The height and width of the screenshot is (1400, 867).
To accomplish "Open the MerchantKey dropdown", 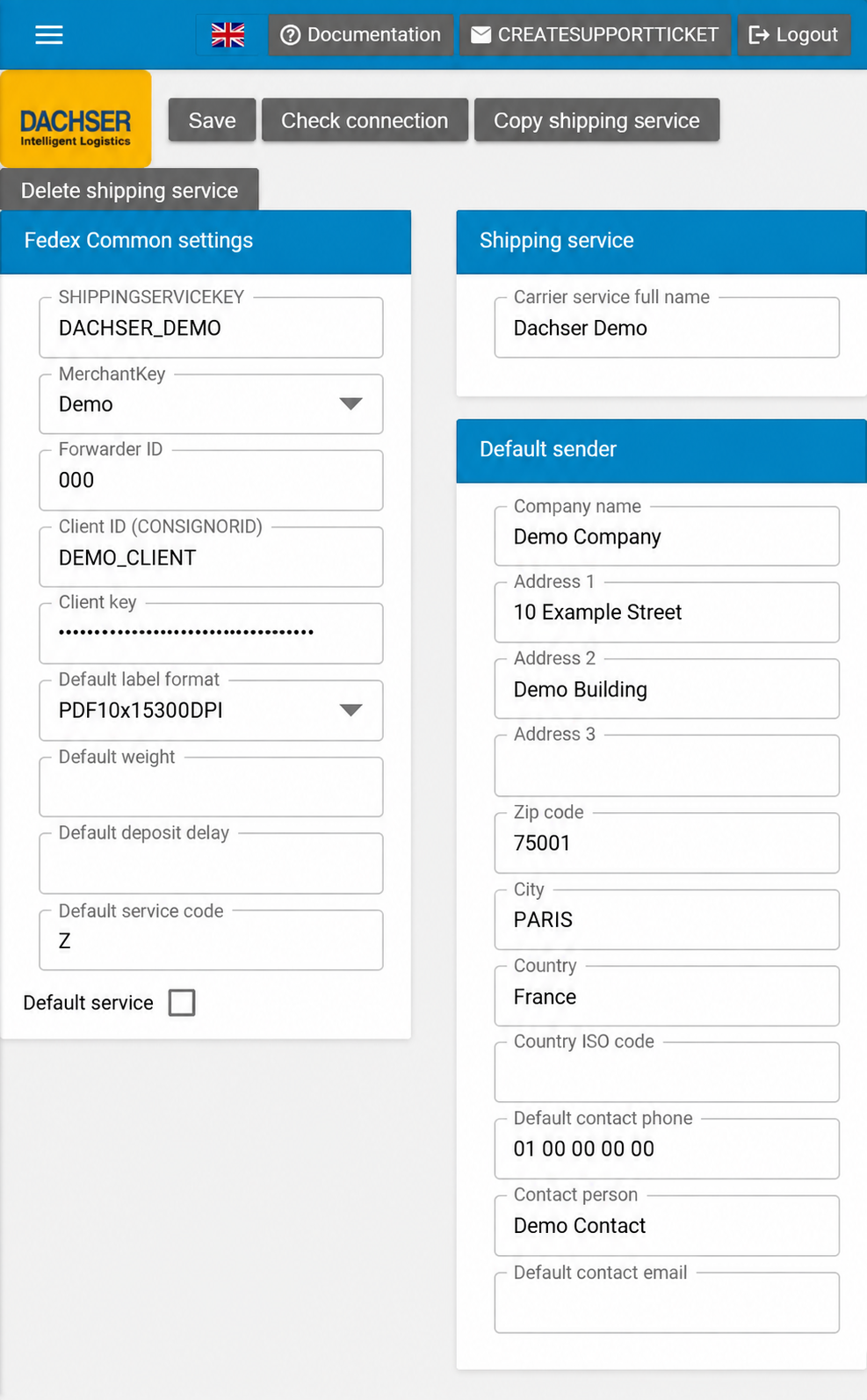I will [211, 404].
